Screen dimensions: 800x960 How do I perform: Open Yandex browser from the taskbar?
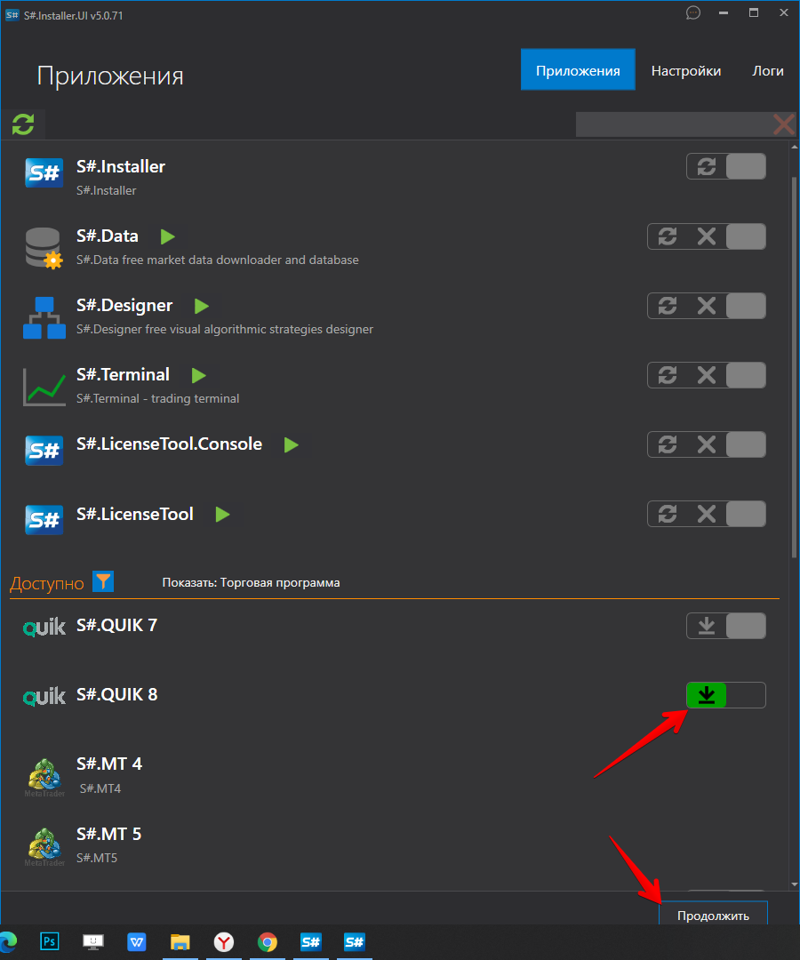coord(224,942)
